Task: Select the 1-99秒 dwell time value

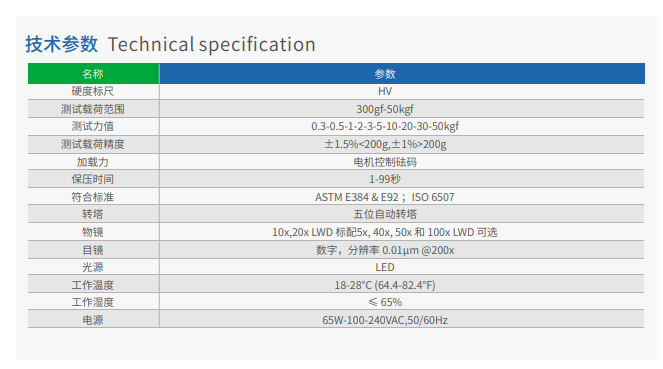Action: 385,179
